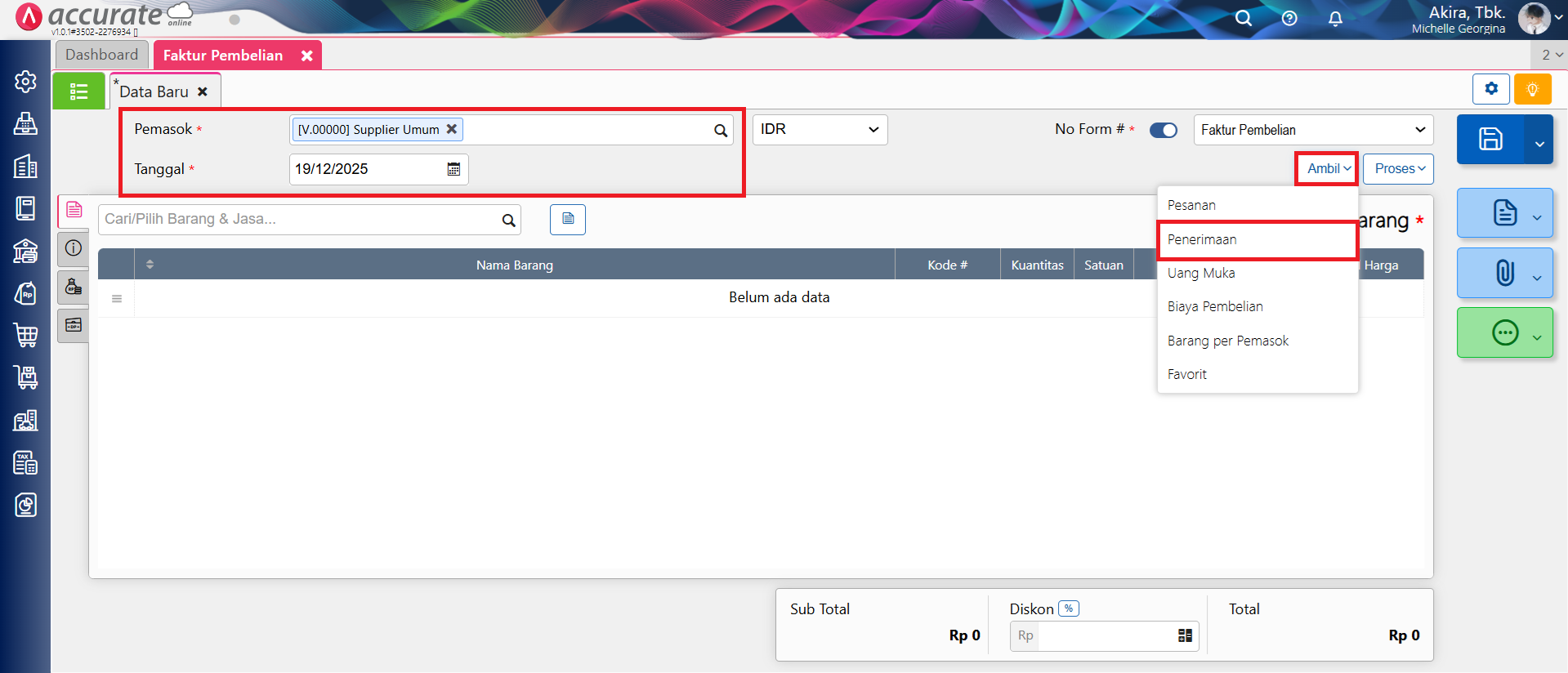Click the orange lightbulb icon
The width and height of the screenshot is (1568, 673).
pos(1532,89)
